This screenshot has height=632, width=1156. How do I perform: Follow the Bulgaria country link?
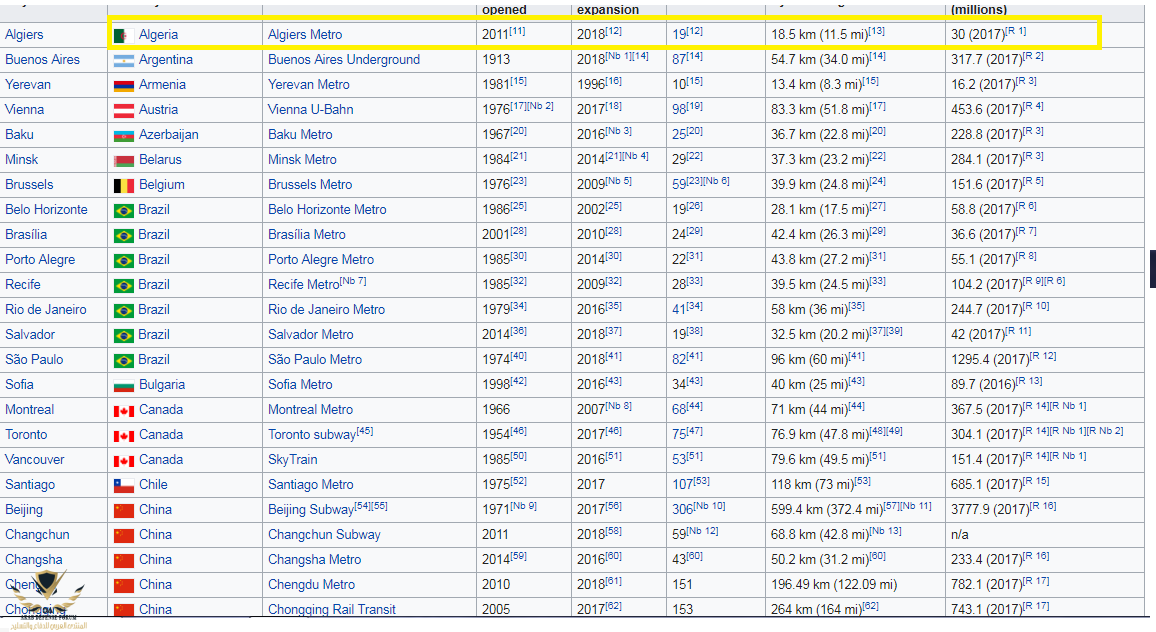pos(161,385)
